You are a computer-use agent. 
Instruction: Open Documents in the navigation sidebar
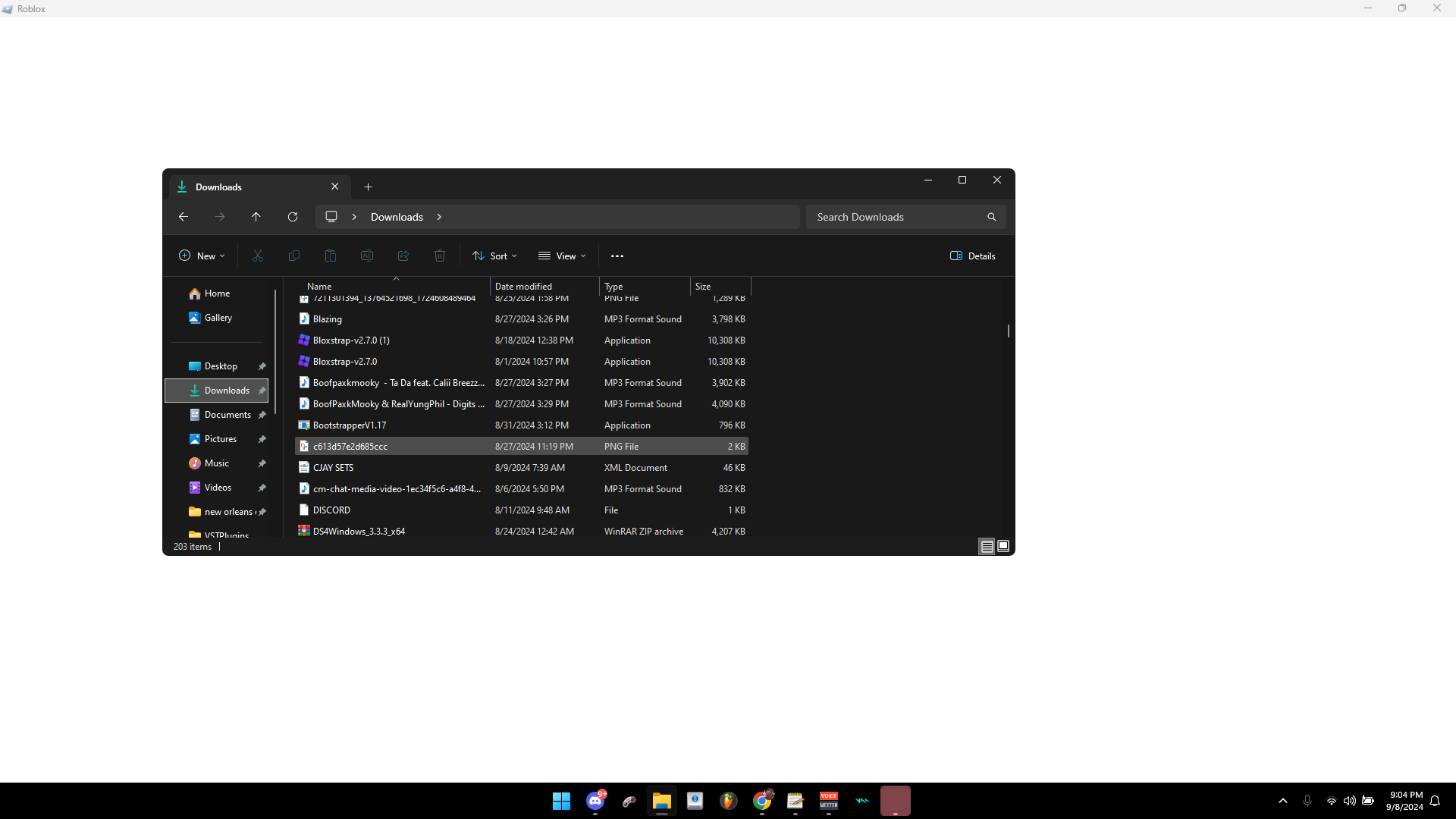227,415
